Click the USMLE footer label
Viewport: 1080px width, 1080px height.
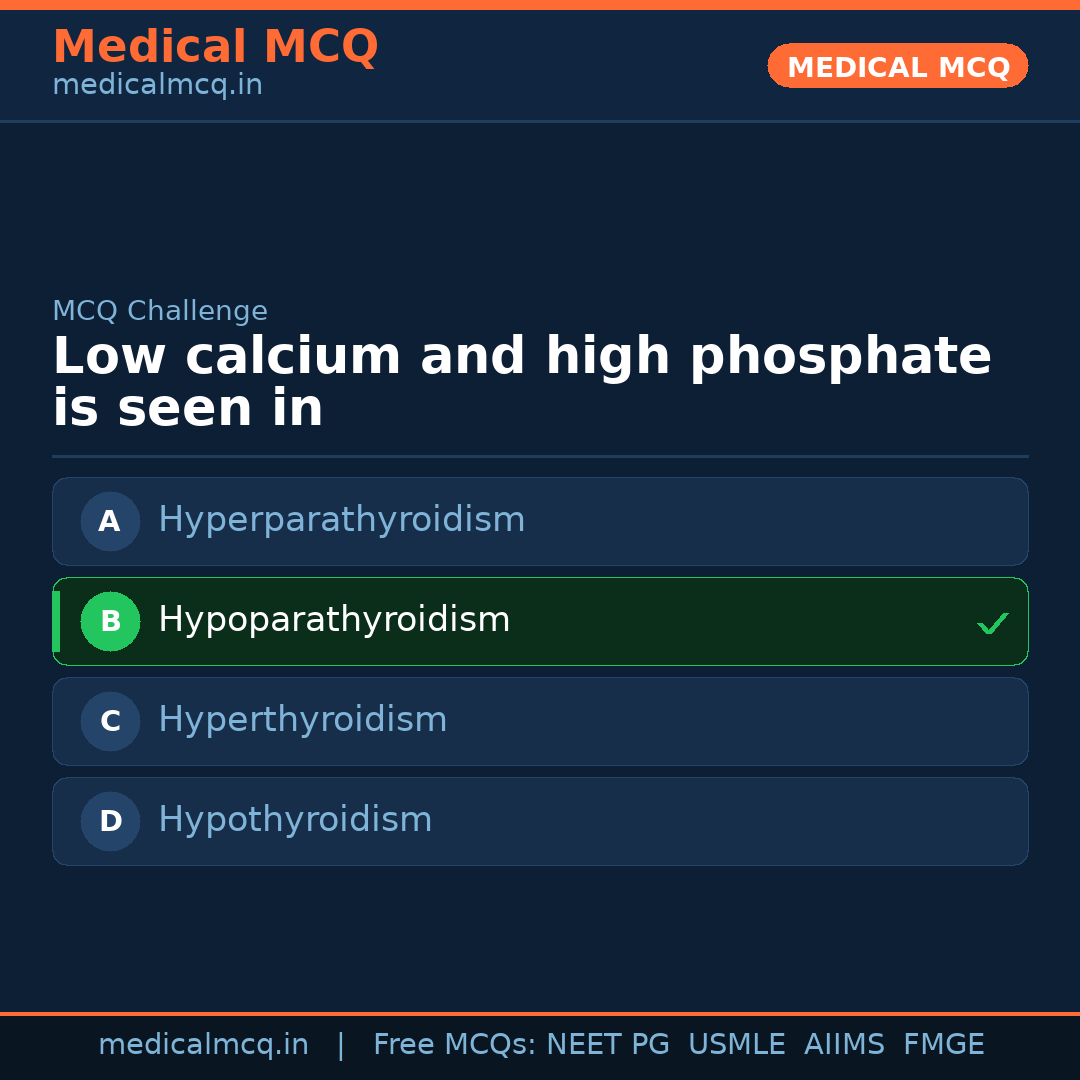coord(736,1045)
